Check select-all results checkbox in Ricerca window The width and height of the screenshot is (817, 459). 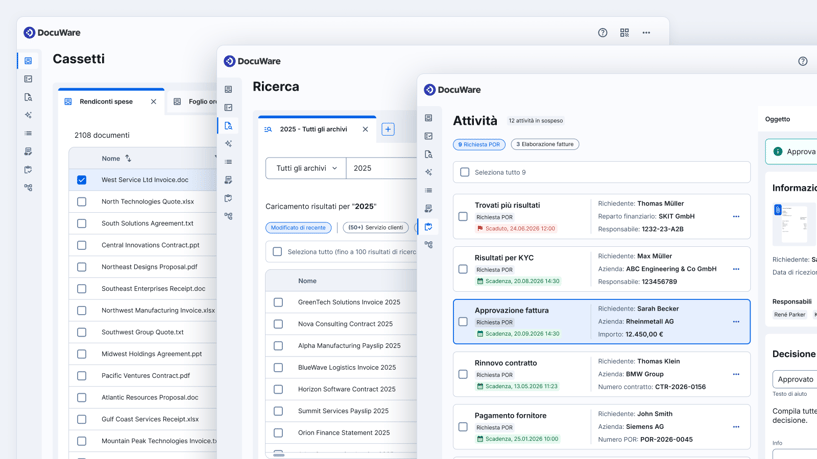tap(277, 252)
